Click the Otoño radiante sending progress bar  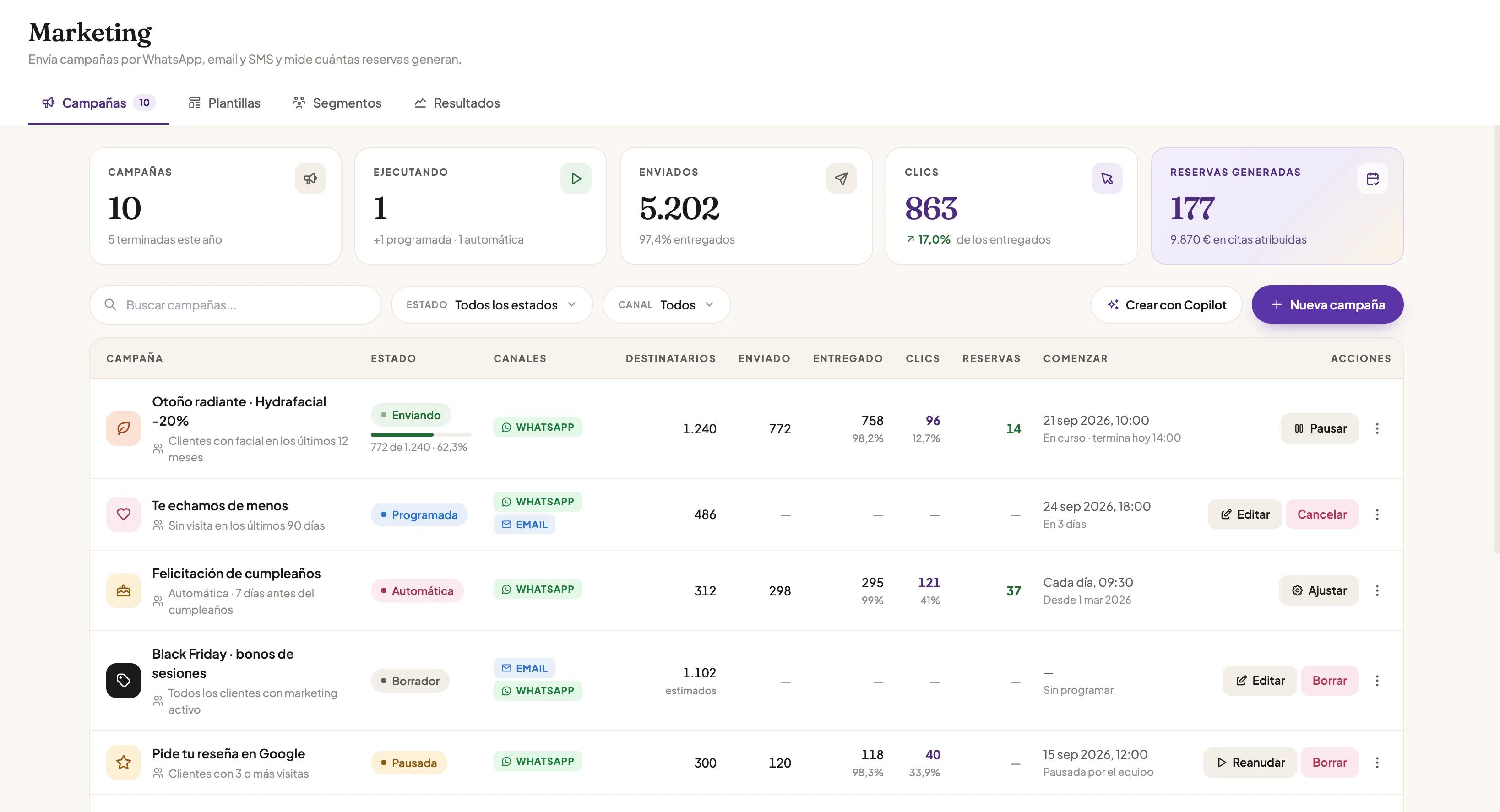coord(420,434)
